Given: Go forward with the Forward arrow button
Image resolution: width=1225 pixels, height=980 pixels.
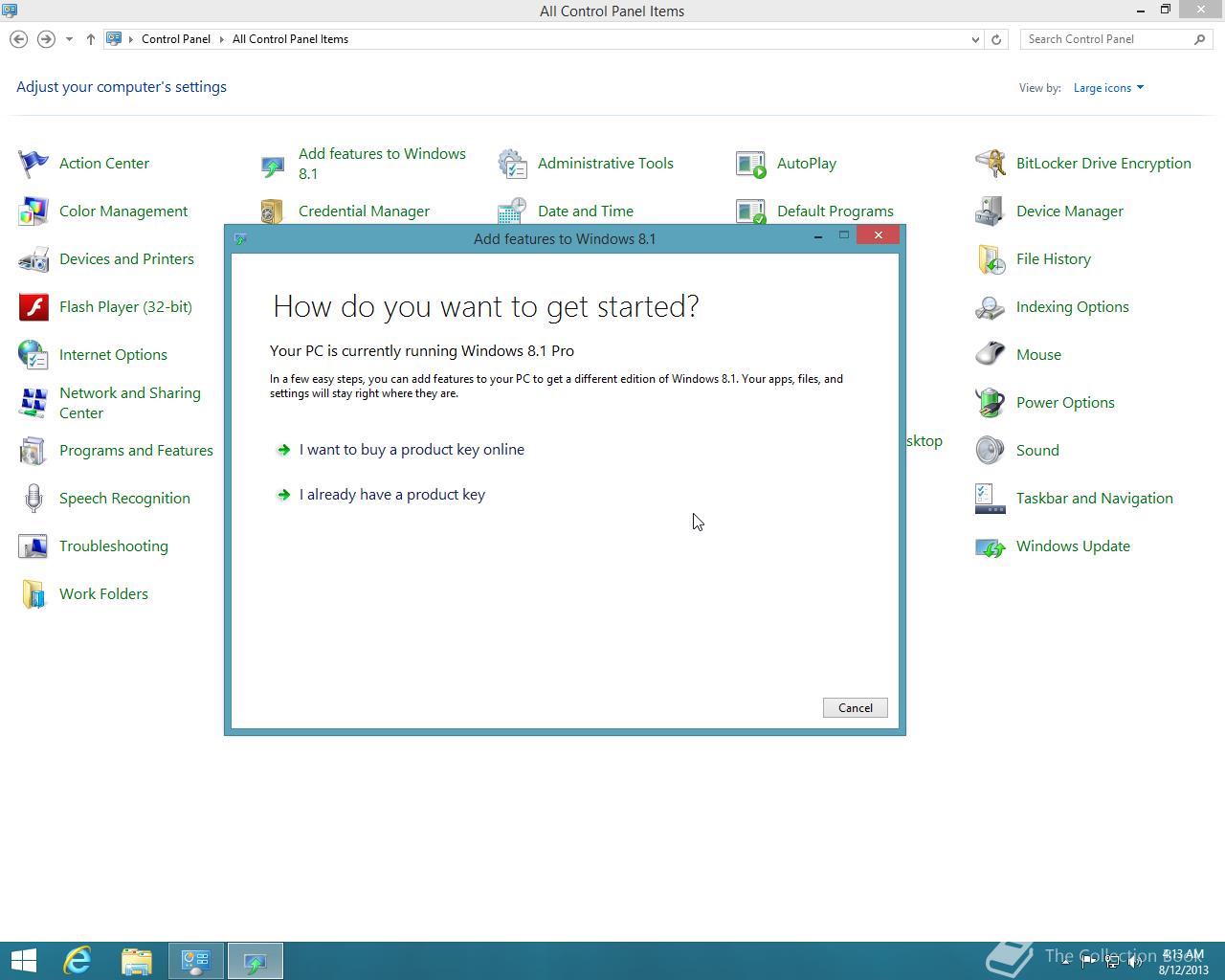Looking at the screenshot, I should point(45,39).
